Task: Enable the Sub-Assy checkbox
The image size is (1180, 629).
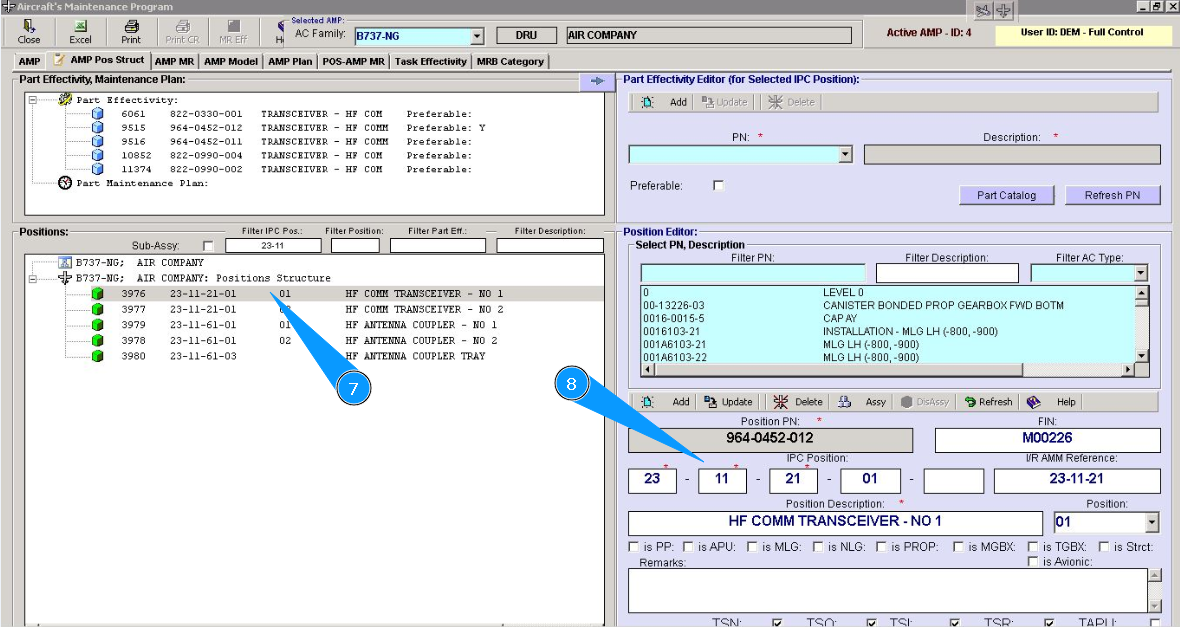Action: (x=208, y=246)
